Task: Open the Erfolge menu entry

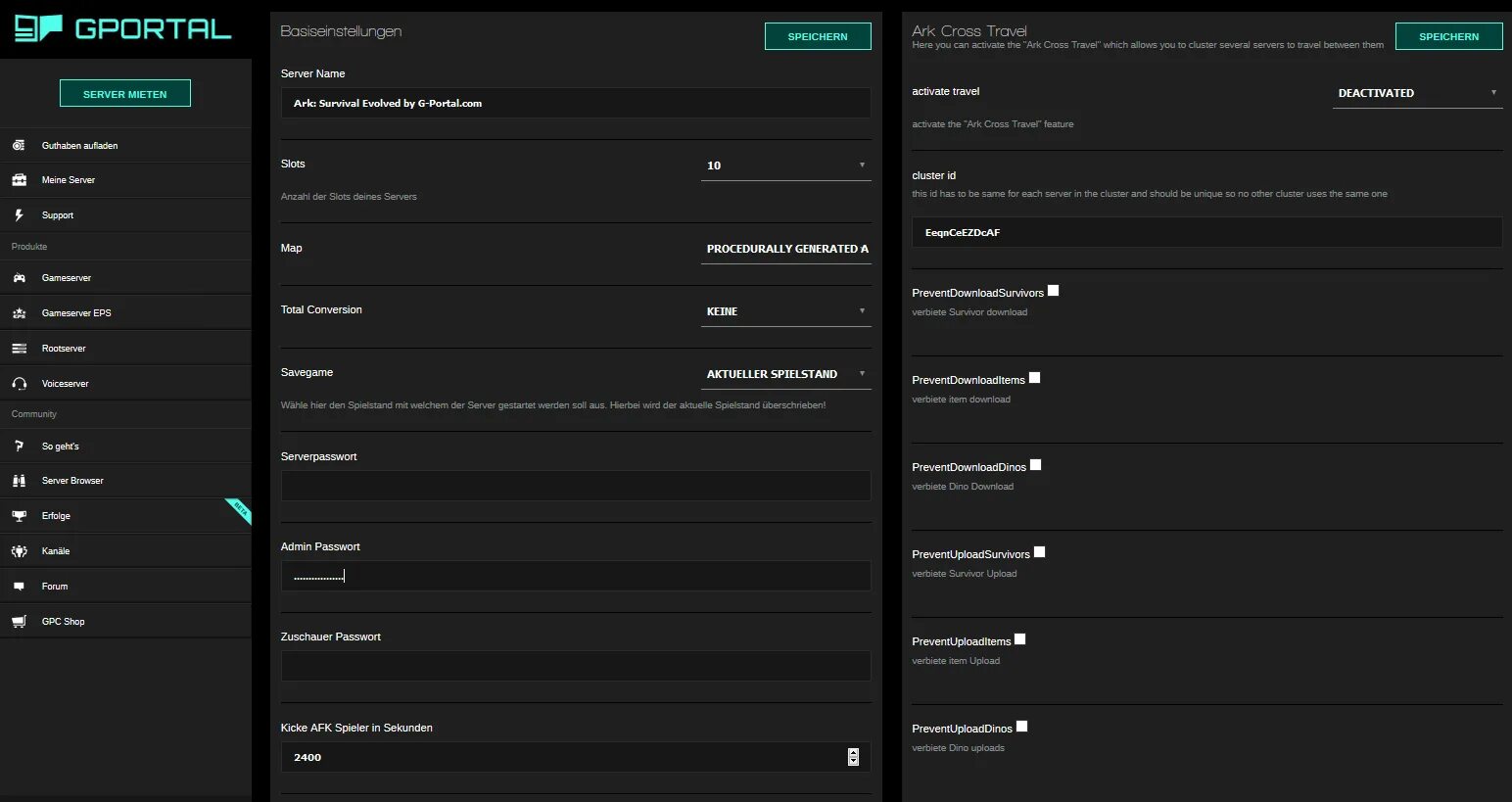Action: pos(125,516)
